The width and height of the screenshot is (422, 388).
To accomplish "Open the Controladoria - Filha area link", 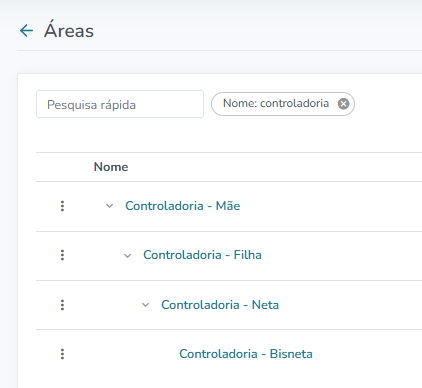I will (202, 255).
